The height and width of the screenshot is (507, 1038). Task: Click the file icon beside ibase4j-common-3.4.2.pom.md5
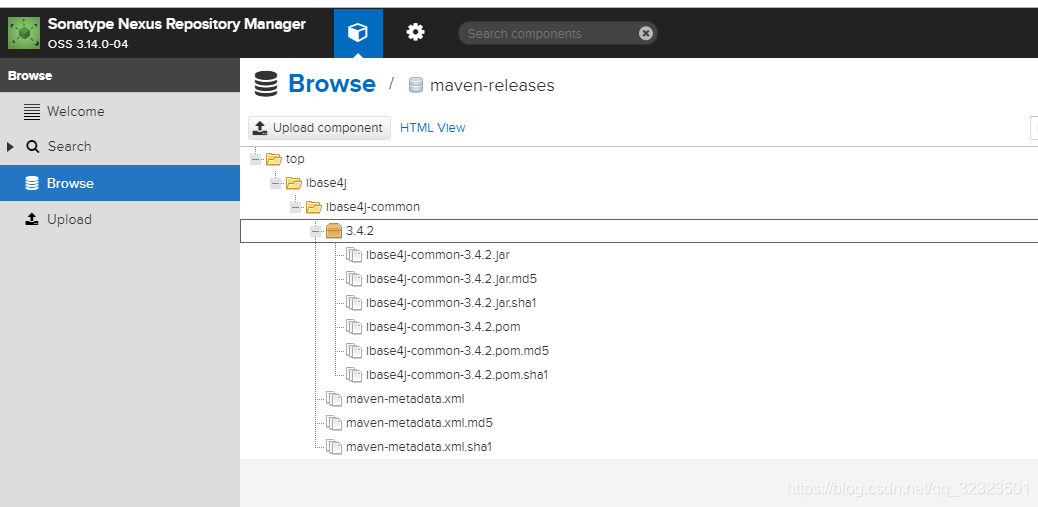pos(354,351)
